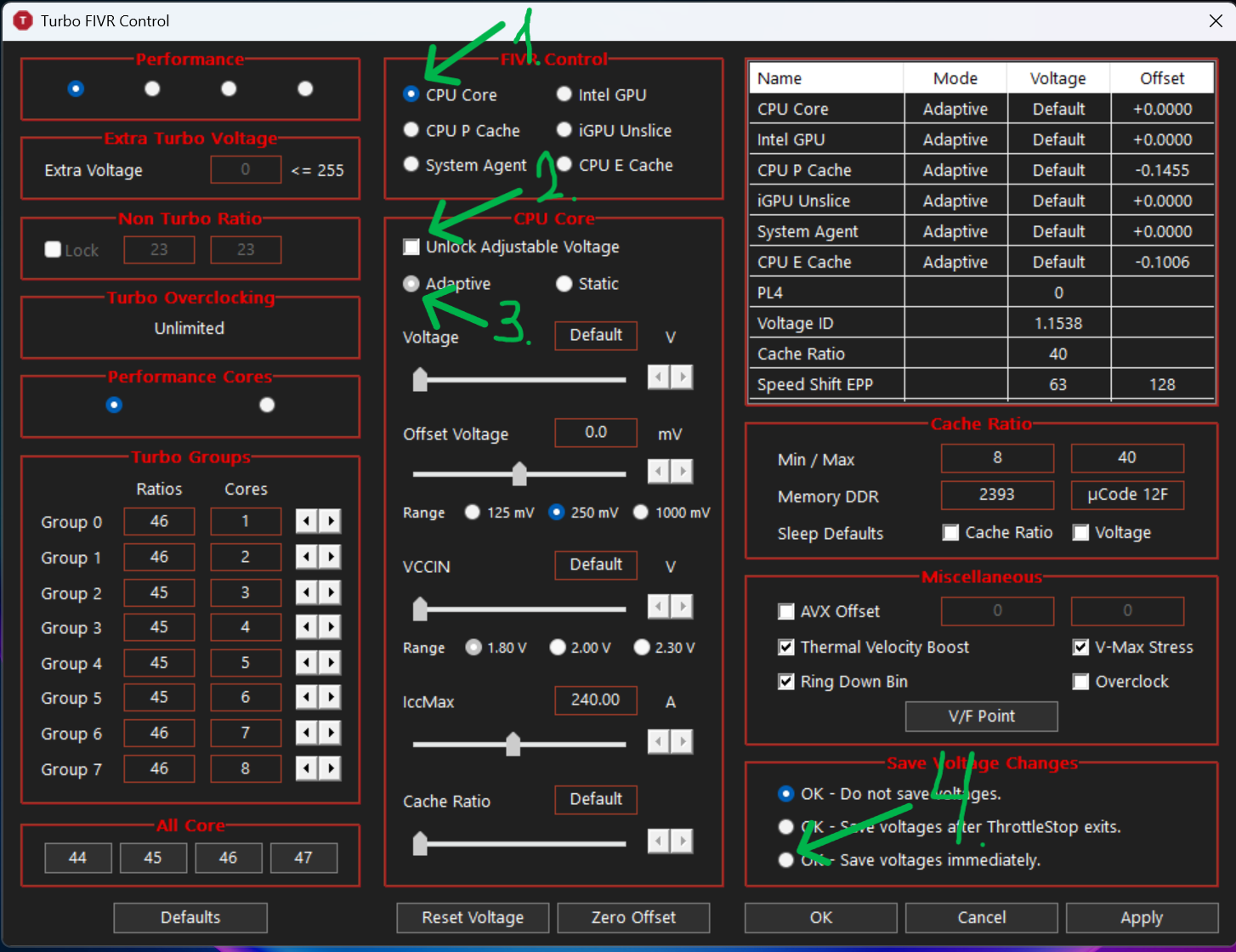
Task: Toggle the Ring Down Bin checkbox
Action: [x=786, y=682]
